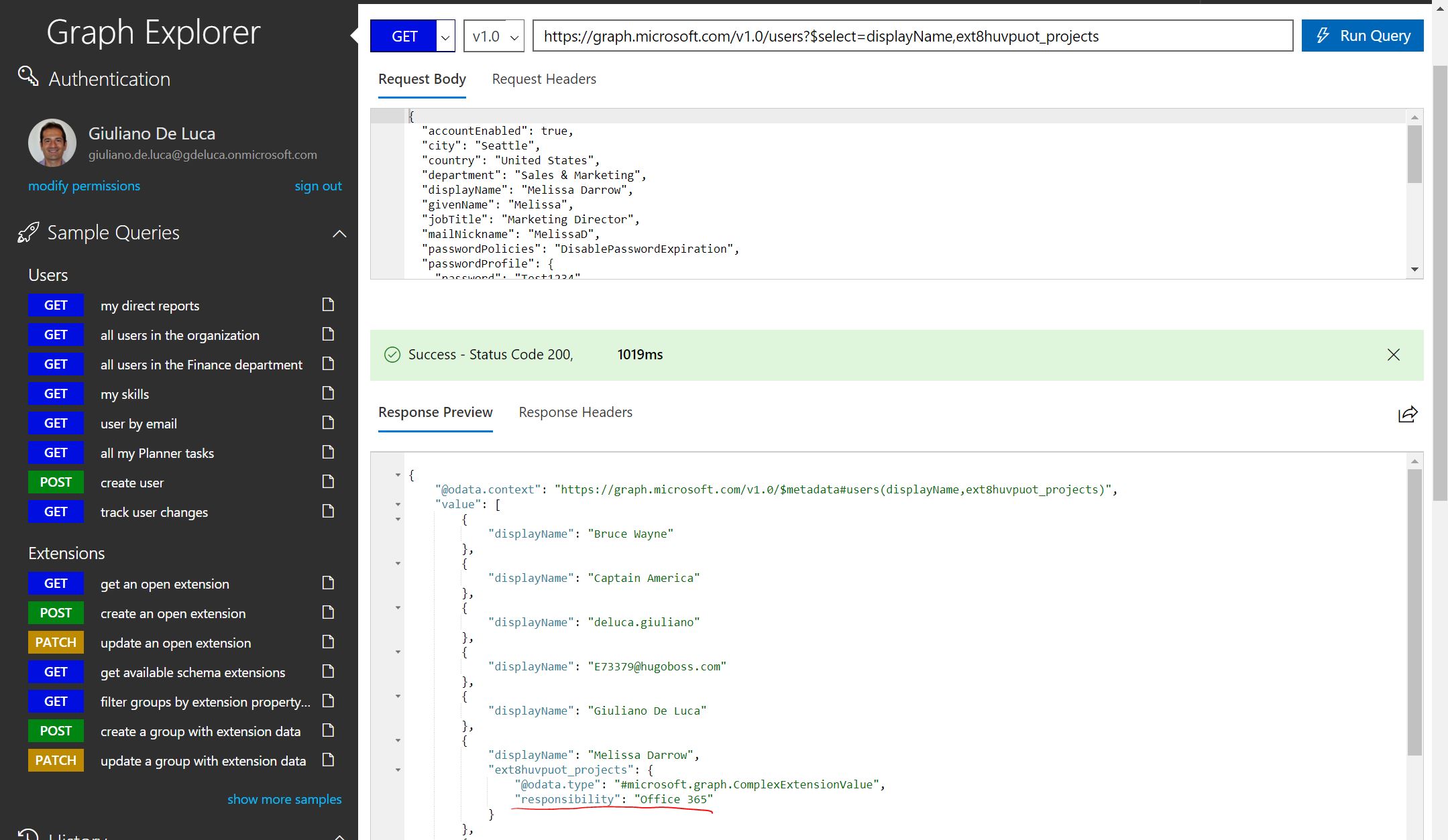This screenshot has height=840, width=1448.
Task: Collapse the "value" array fold arrow
Action: 398,504
